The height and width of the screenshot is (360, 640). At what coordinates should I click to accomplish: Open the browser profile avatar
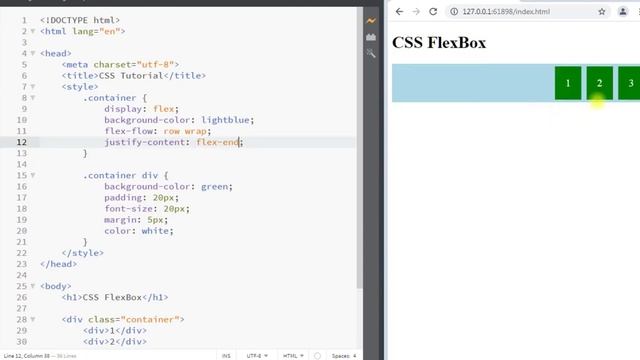click(x=623, y=11)
